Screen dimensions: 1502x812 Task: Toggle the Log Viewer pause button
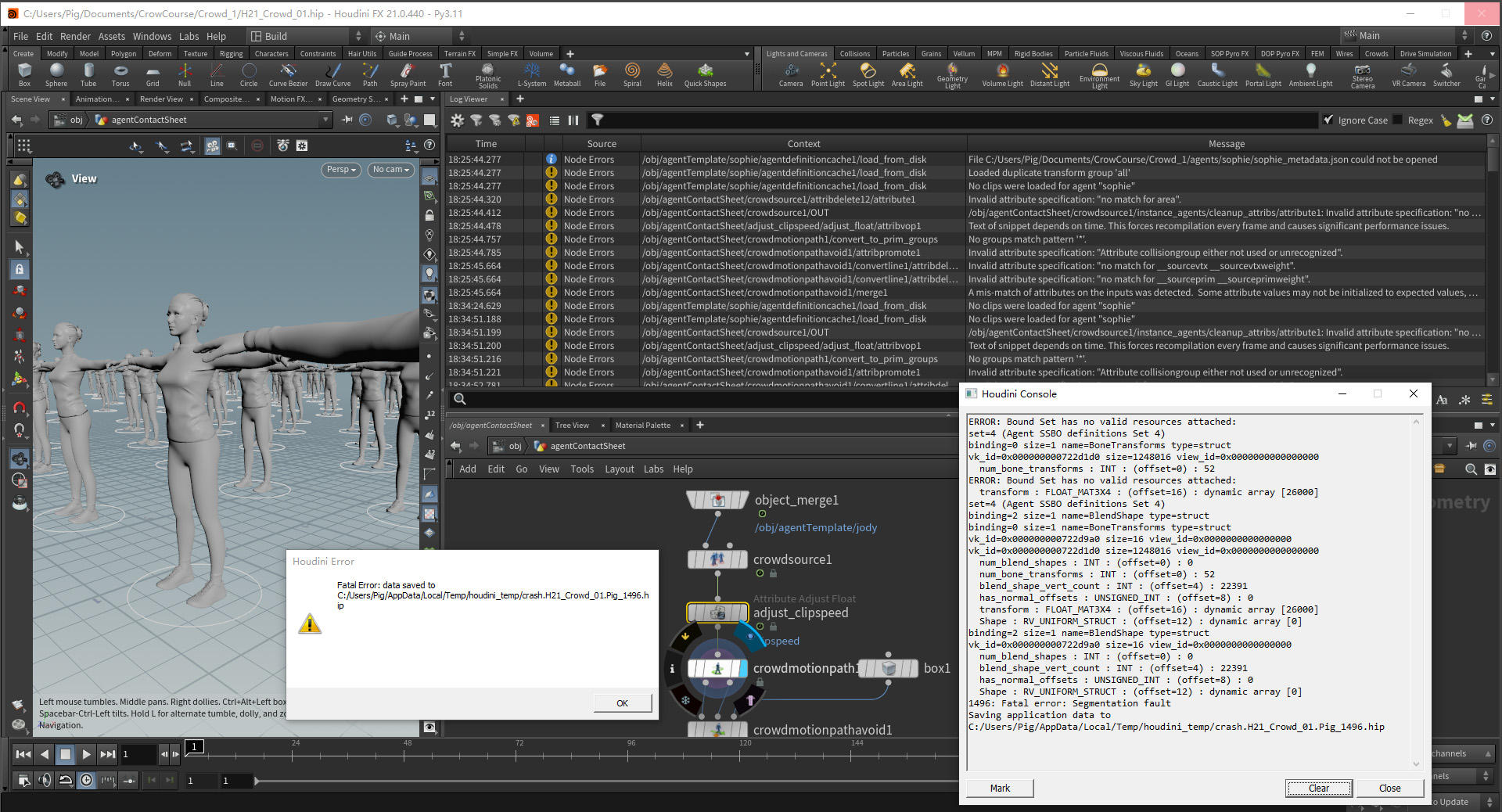tap(573, 120)
